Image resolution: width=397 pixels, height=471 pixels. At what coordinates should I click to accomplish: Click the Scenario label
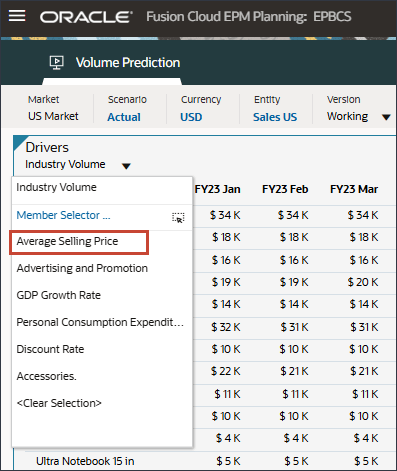(x=127, y=99)
